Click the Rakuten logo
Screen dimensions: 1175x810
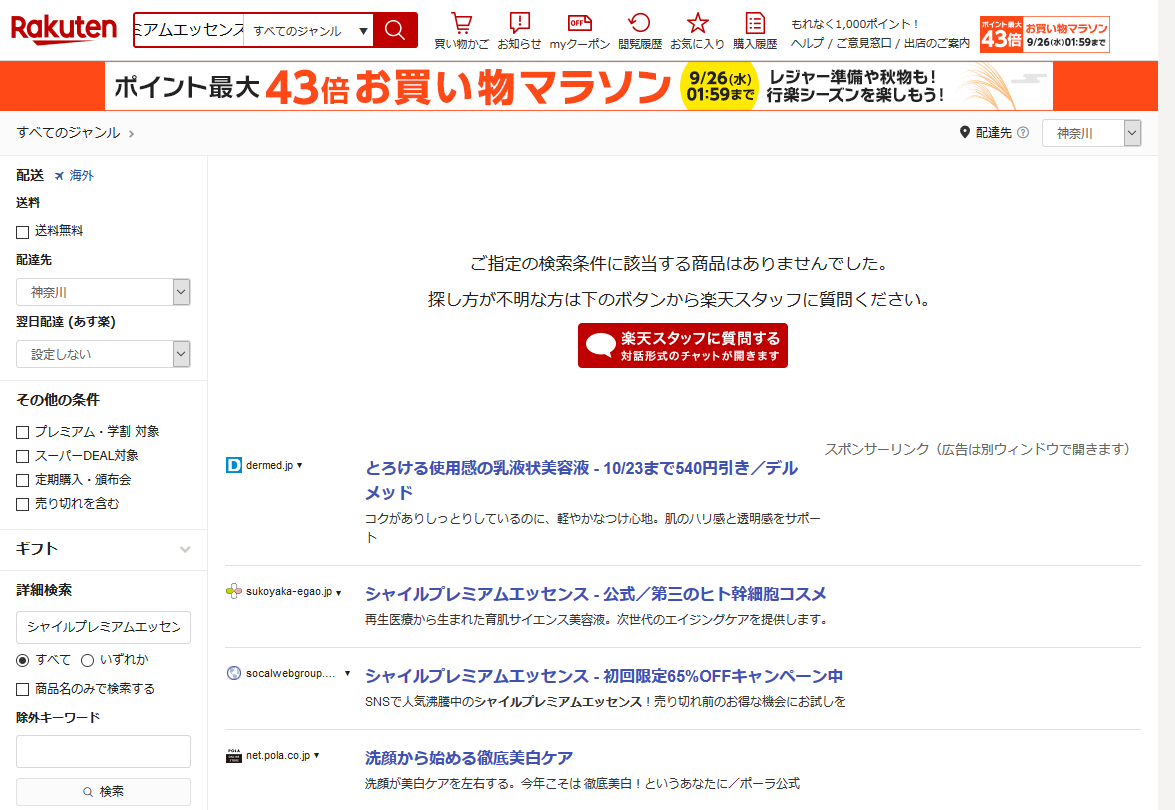click(x=64, y=30)
